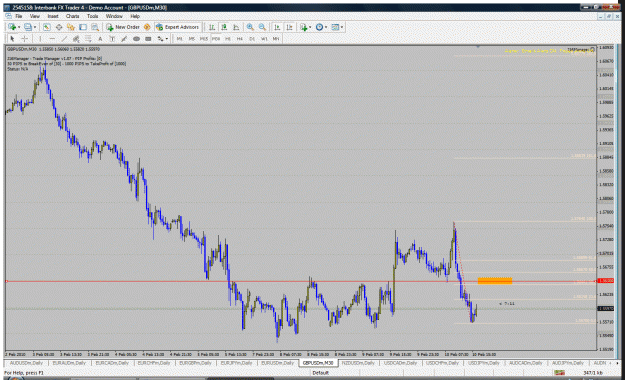Open the Profiles toolbar icon
The width and height of the screenshot is (625, 380).
pyautogui.click(x=28, y=27)
